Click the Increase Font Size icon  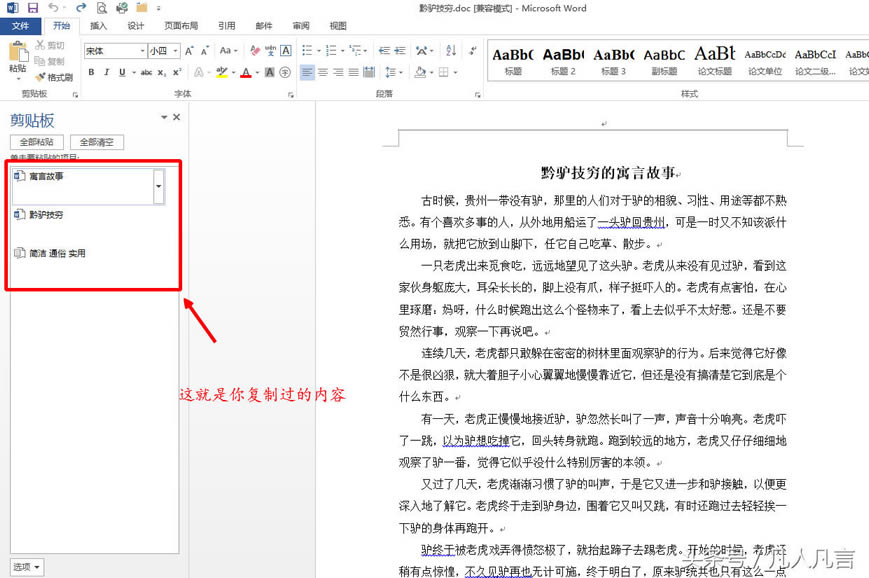[x=188, y=51]
